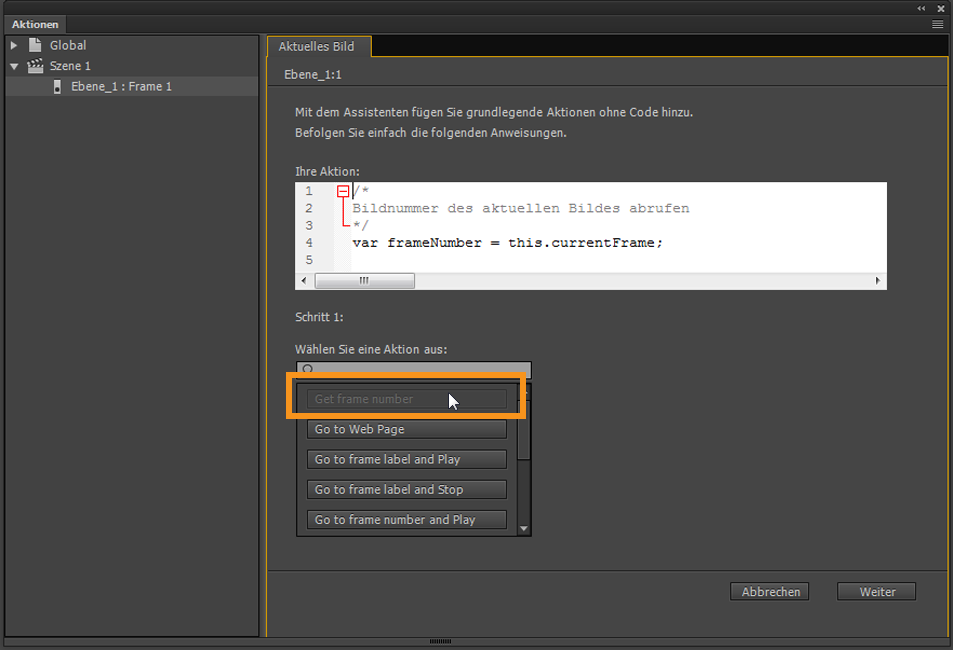Click the Weiter button
The image size is (953, 650).
[876, 591]
